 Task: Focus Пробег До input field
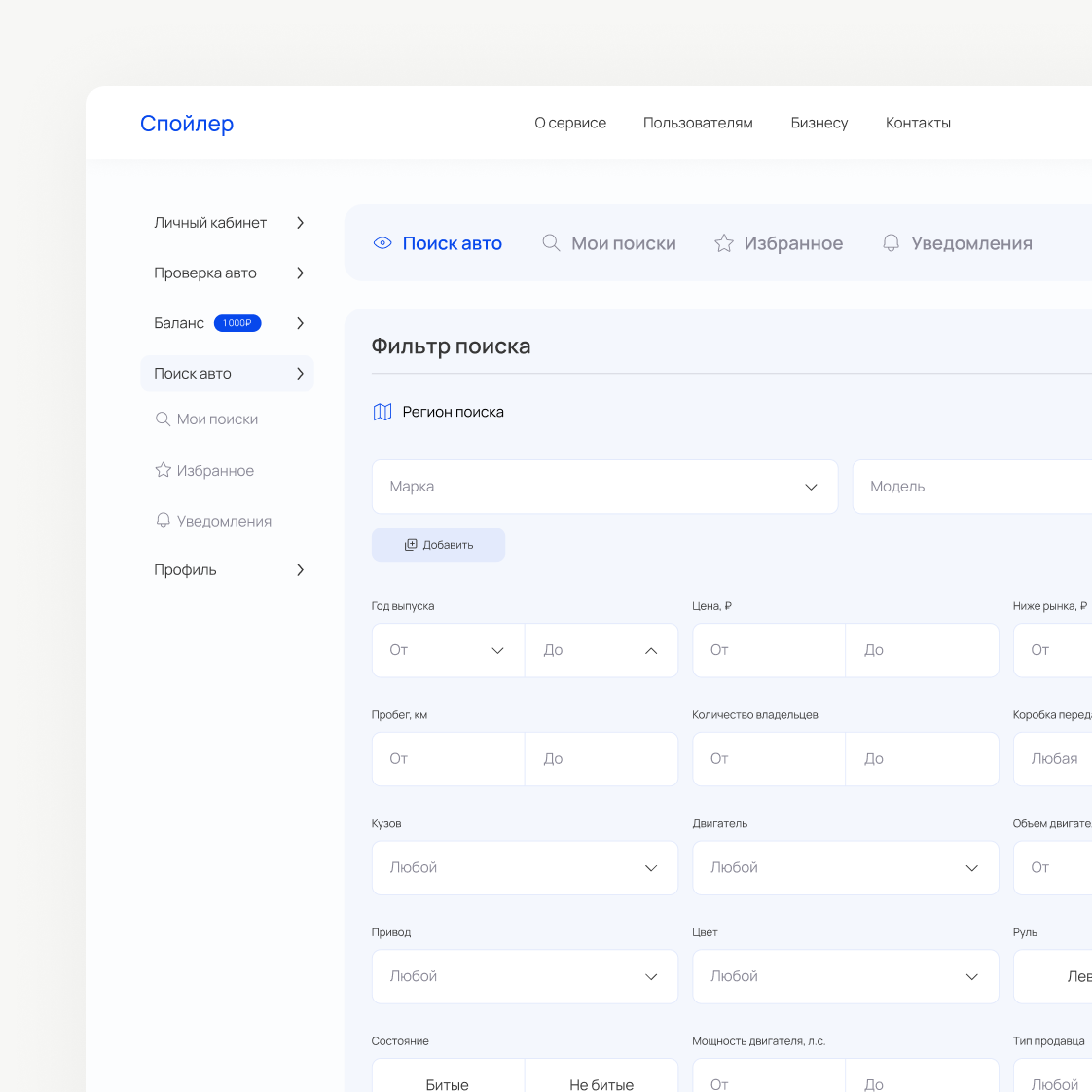[601, 759]
